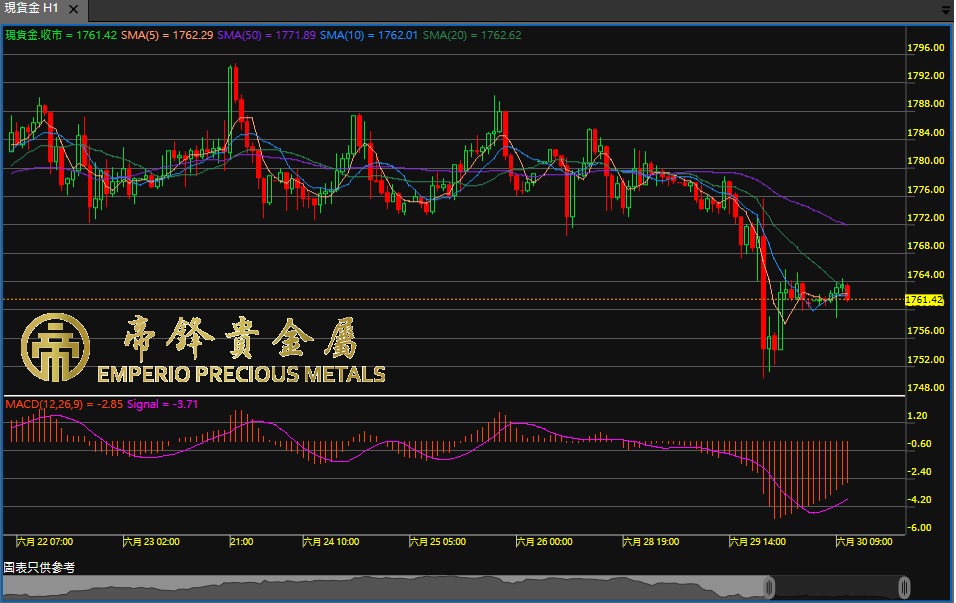Click the 六月 29 14:00 time axis label
The width and height of the screenshot is (956, 603).
point(757,541)
